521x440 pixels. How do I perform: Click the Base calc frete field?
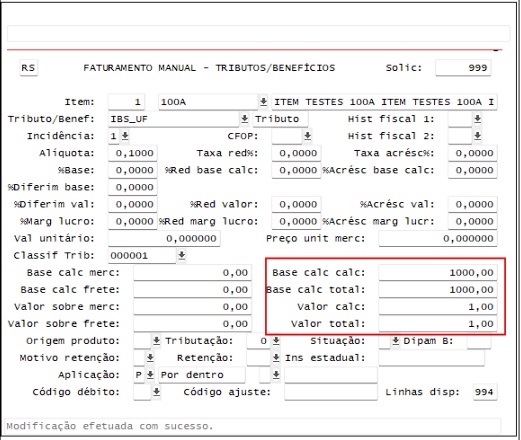coord(192,289)
